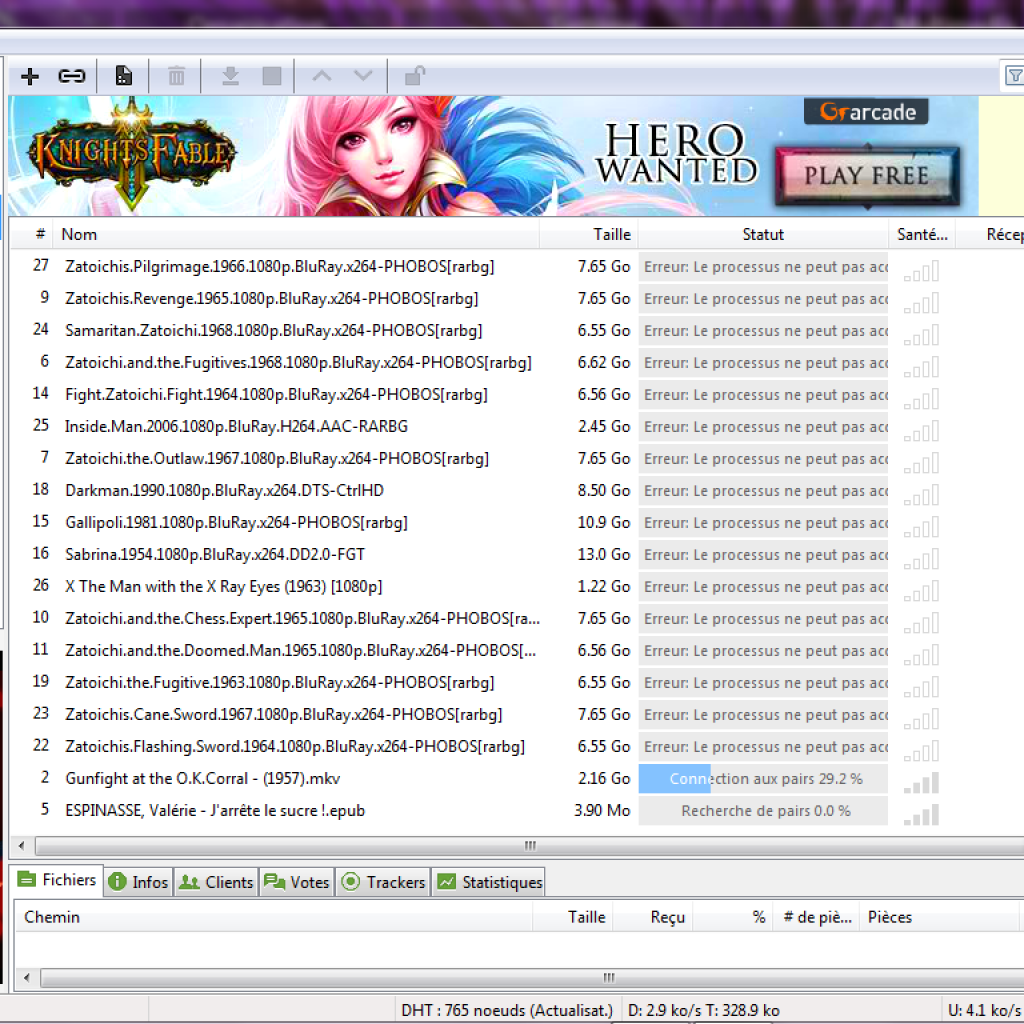Click the Create New Torrent file icon

tap(123, 76)
